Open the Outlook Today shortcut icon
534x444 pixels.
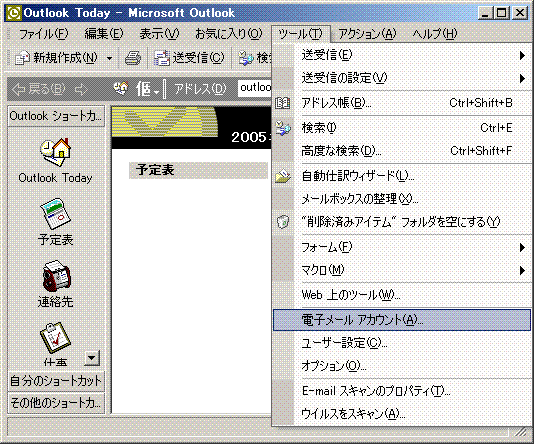(56, 152)
